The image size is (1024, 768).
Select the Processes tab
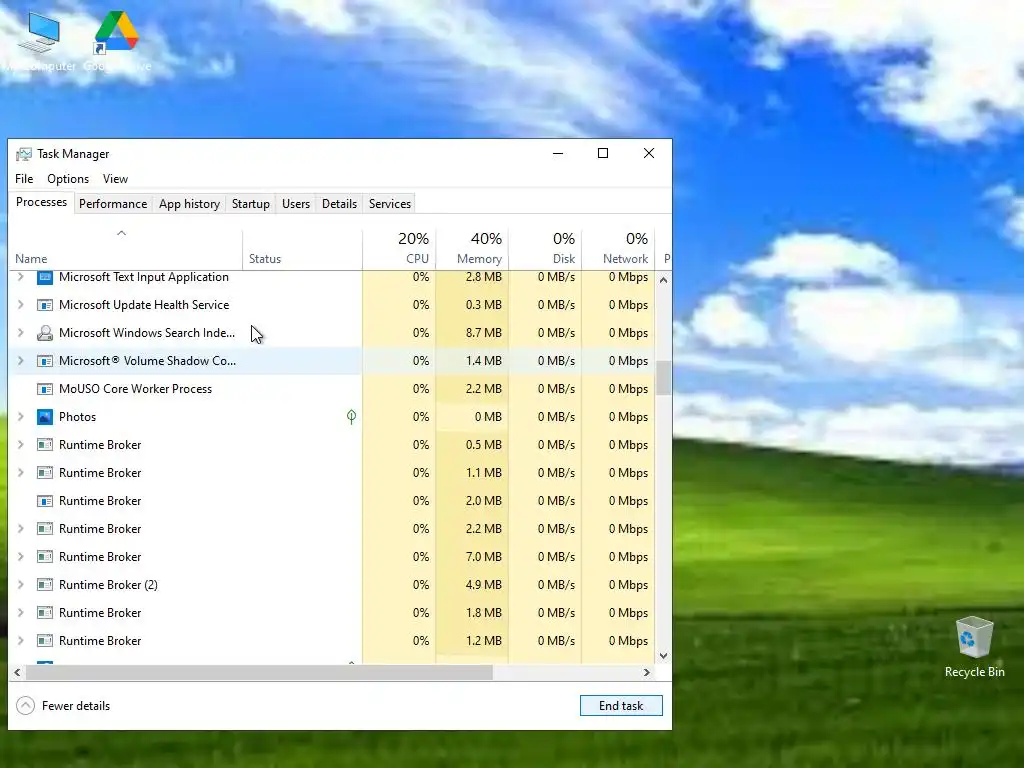pos(41,202)
